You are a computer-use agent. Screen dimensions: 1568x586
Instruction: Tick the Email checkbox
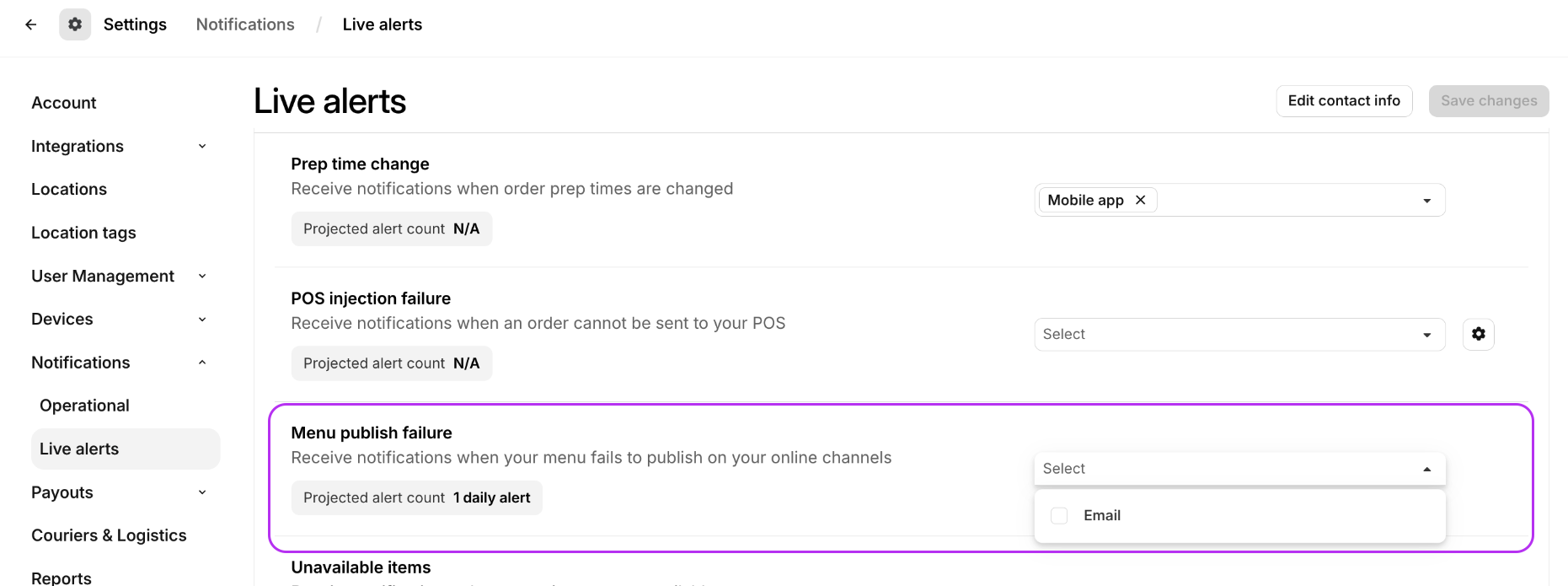point(1059,515)
